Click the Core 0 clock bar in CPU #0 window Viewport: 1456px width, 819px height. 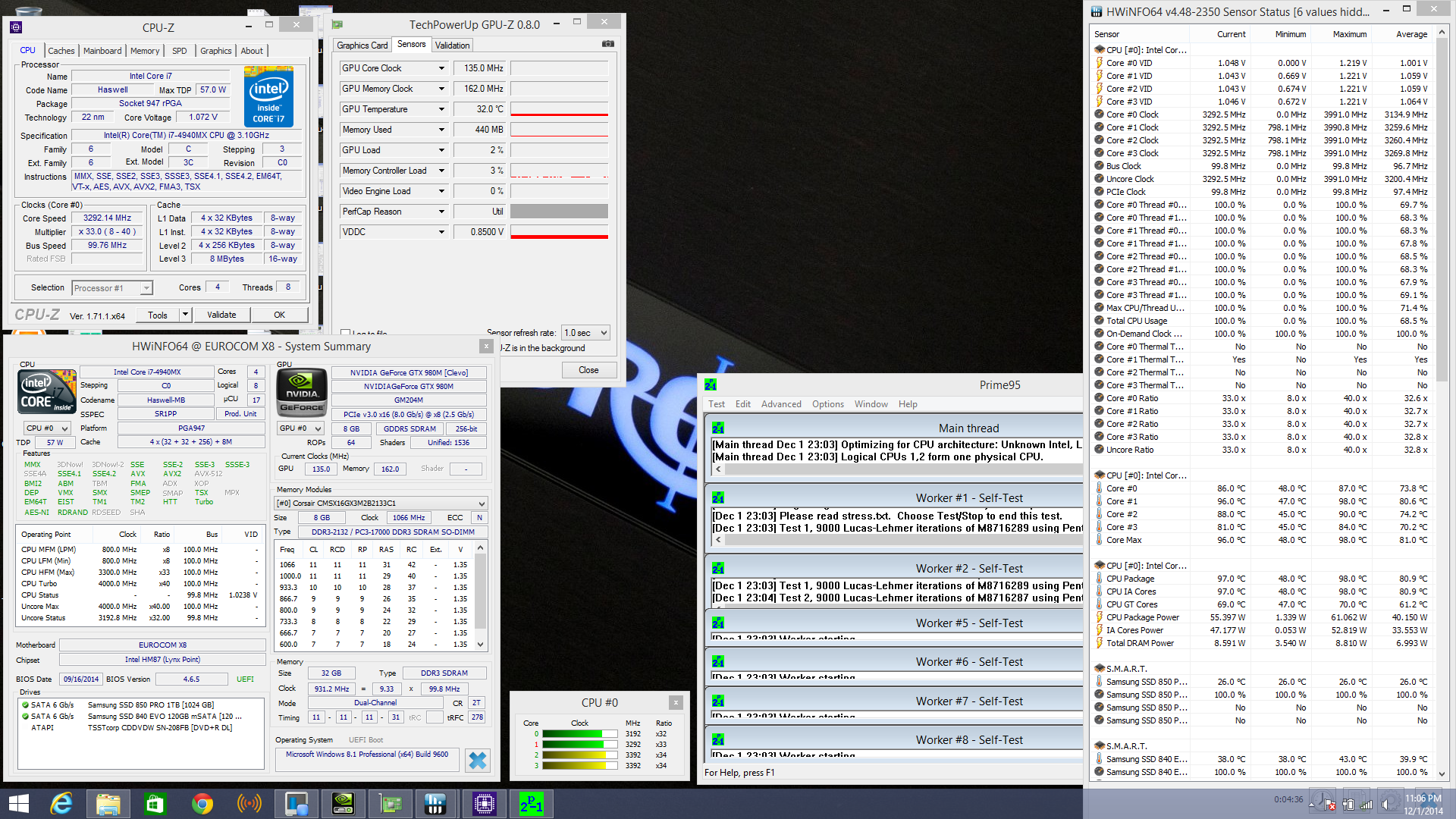[580, 734]
